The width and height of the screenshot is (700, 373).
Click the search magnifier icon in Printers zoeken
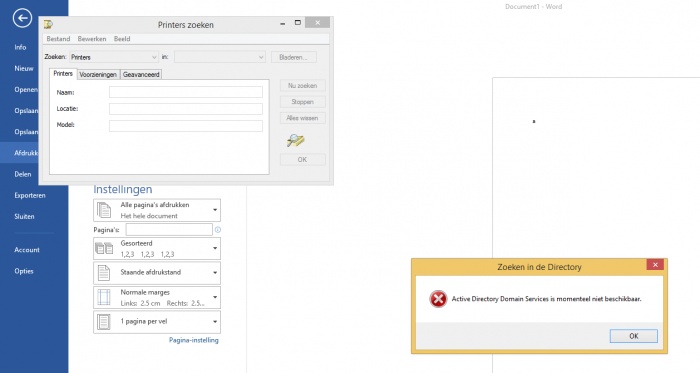click(x=295, y=141)
